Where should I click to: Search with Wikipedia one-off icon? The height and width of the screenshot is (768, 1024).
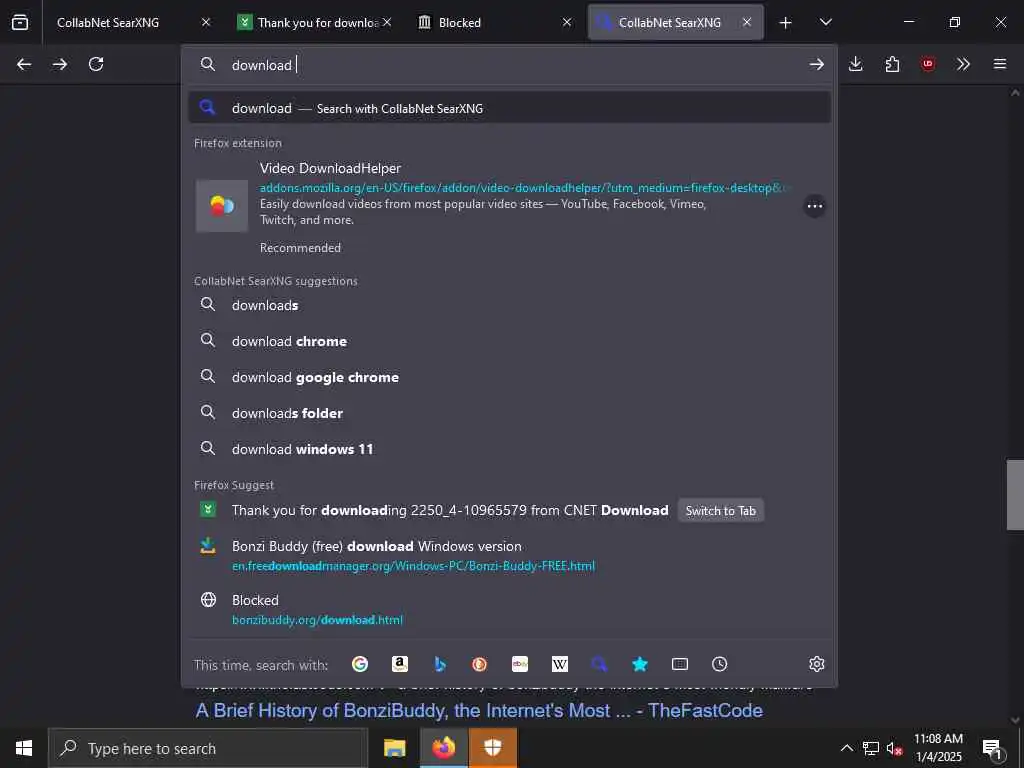click(x=560, y=664)
